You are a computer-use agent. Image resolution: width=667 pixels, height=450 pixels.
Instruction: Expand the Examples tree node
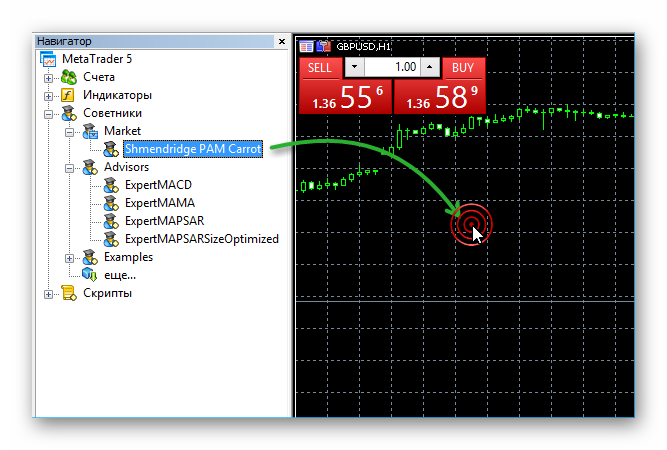69,258
